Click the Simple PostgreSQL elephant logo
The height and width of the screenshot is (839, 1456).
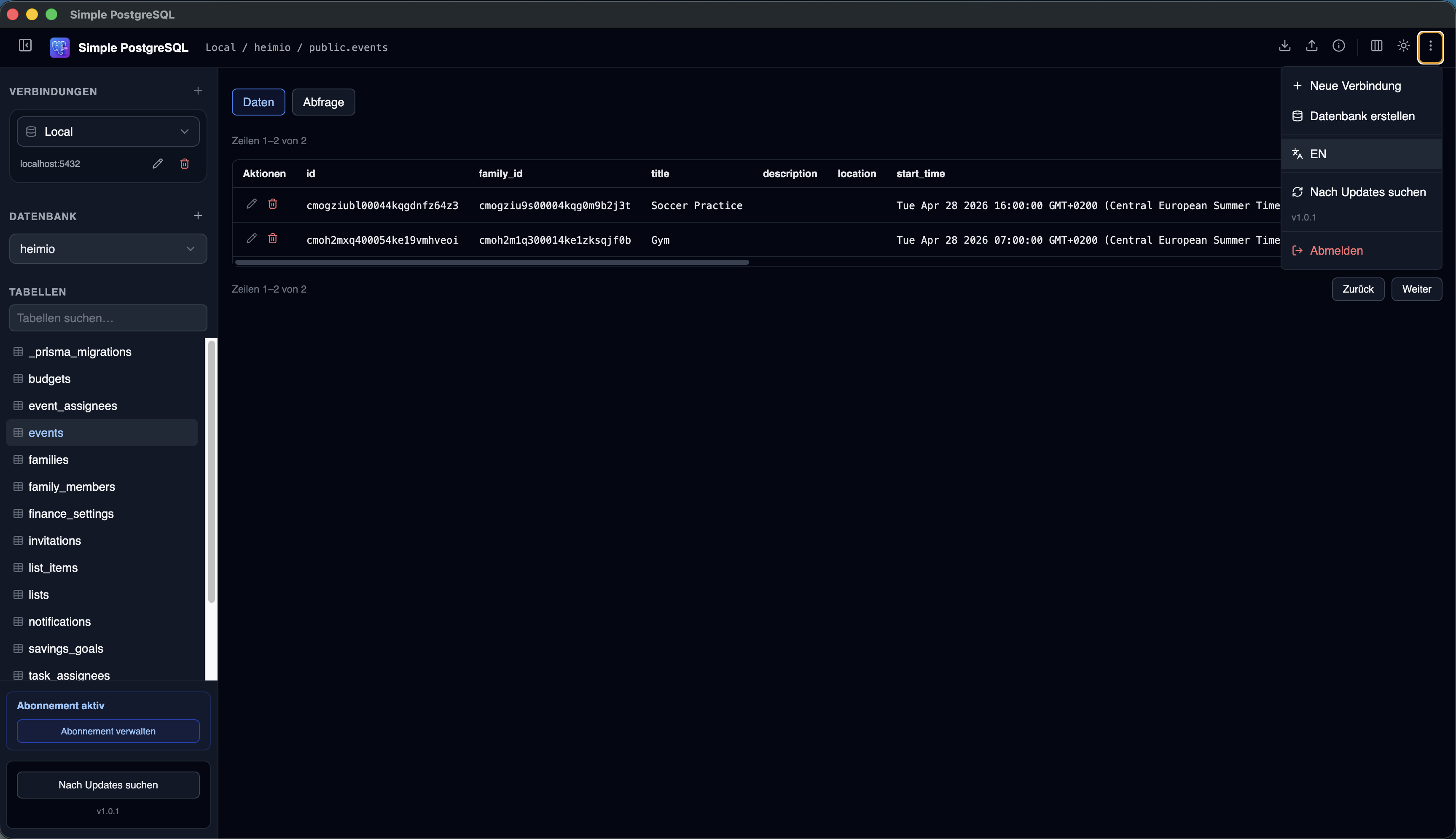60,47
